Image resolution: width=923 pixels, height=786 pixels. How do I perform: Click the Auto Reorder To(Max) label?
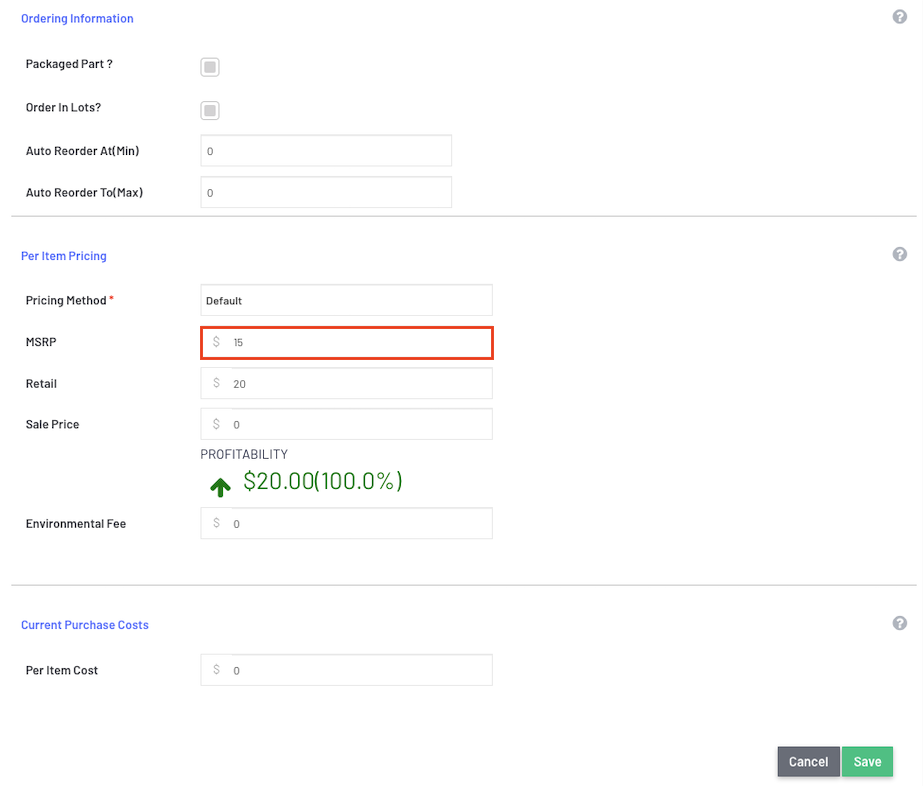[x=84, y=193]
